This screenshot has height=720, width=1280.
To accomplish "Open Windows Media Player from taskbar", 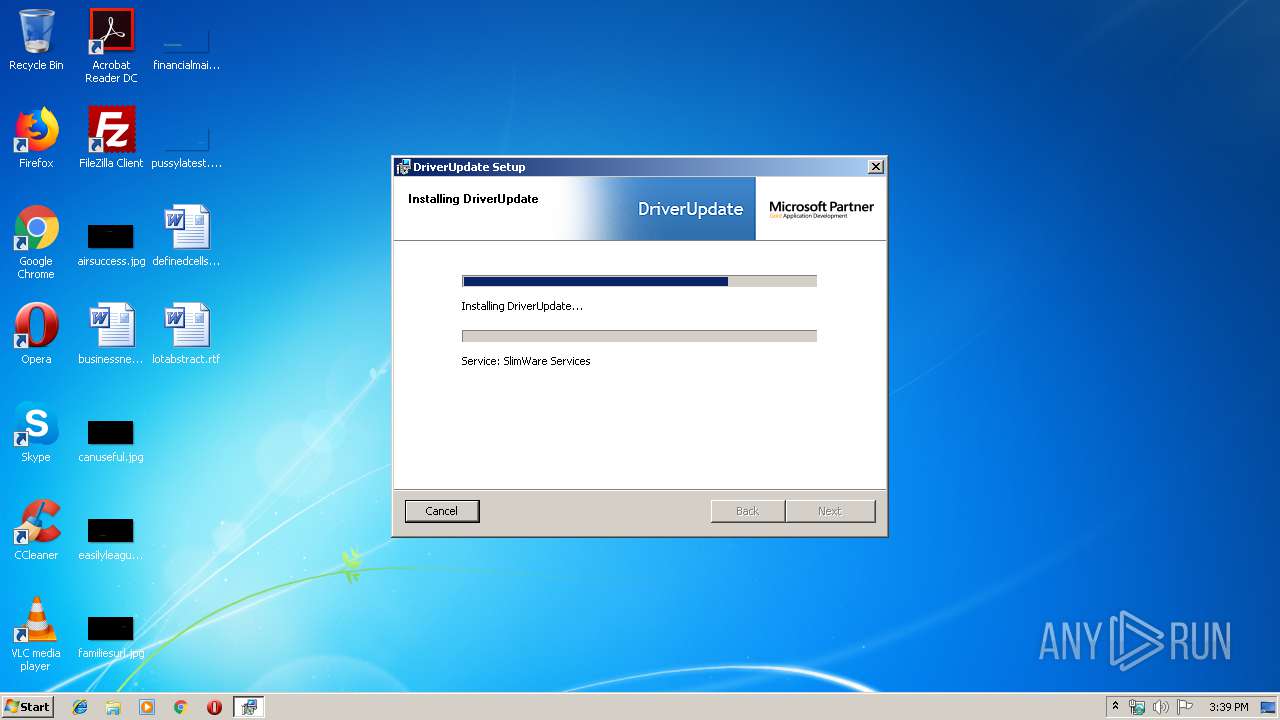I will (x=147, y=707).
